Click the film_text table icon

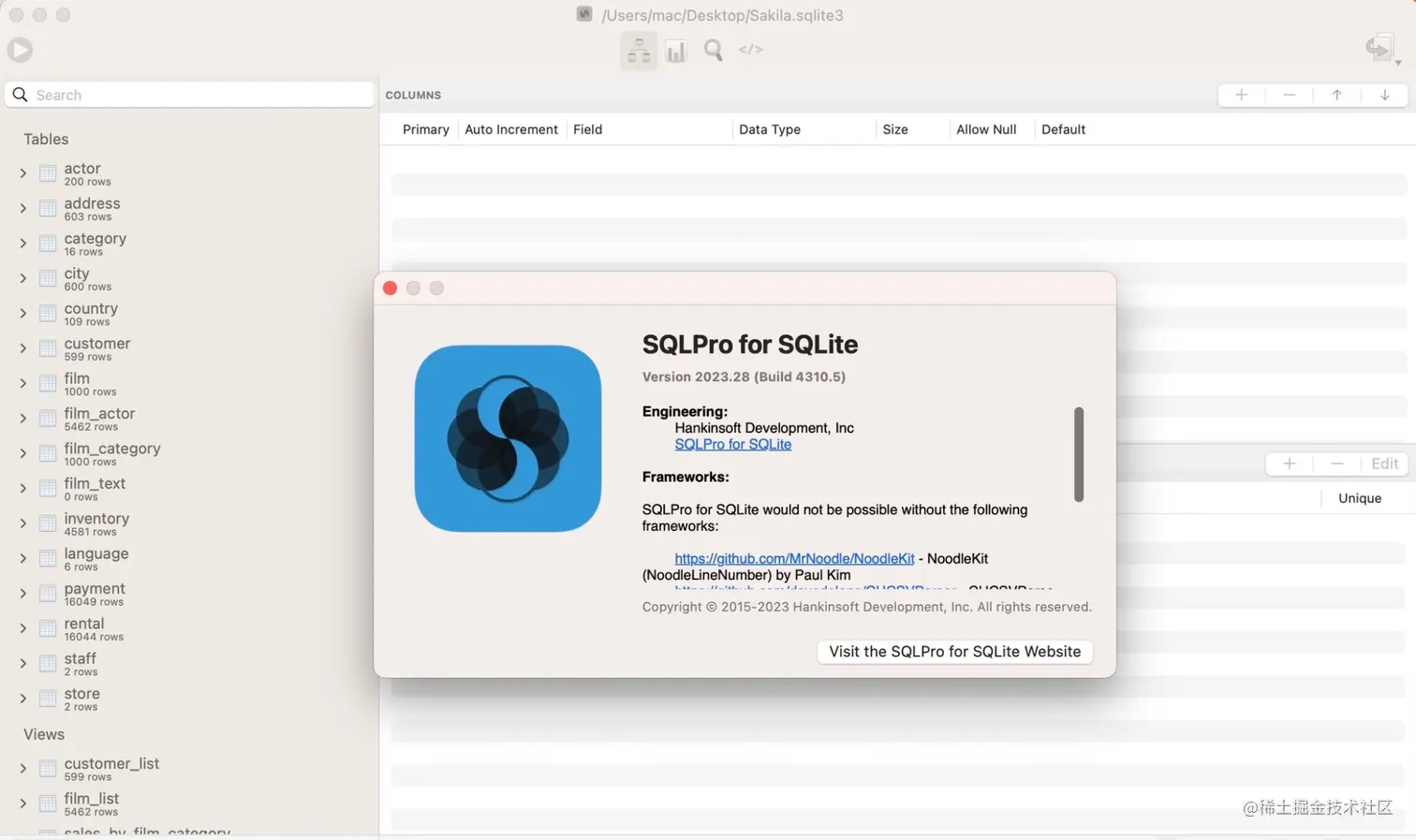tap(48, 488)
